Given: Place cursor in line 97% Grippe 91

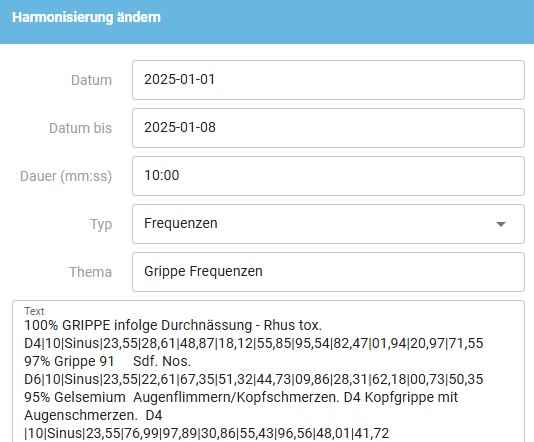Looking at the screenshot, I should coord(107,361).
